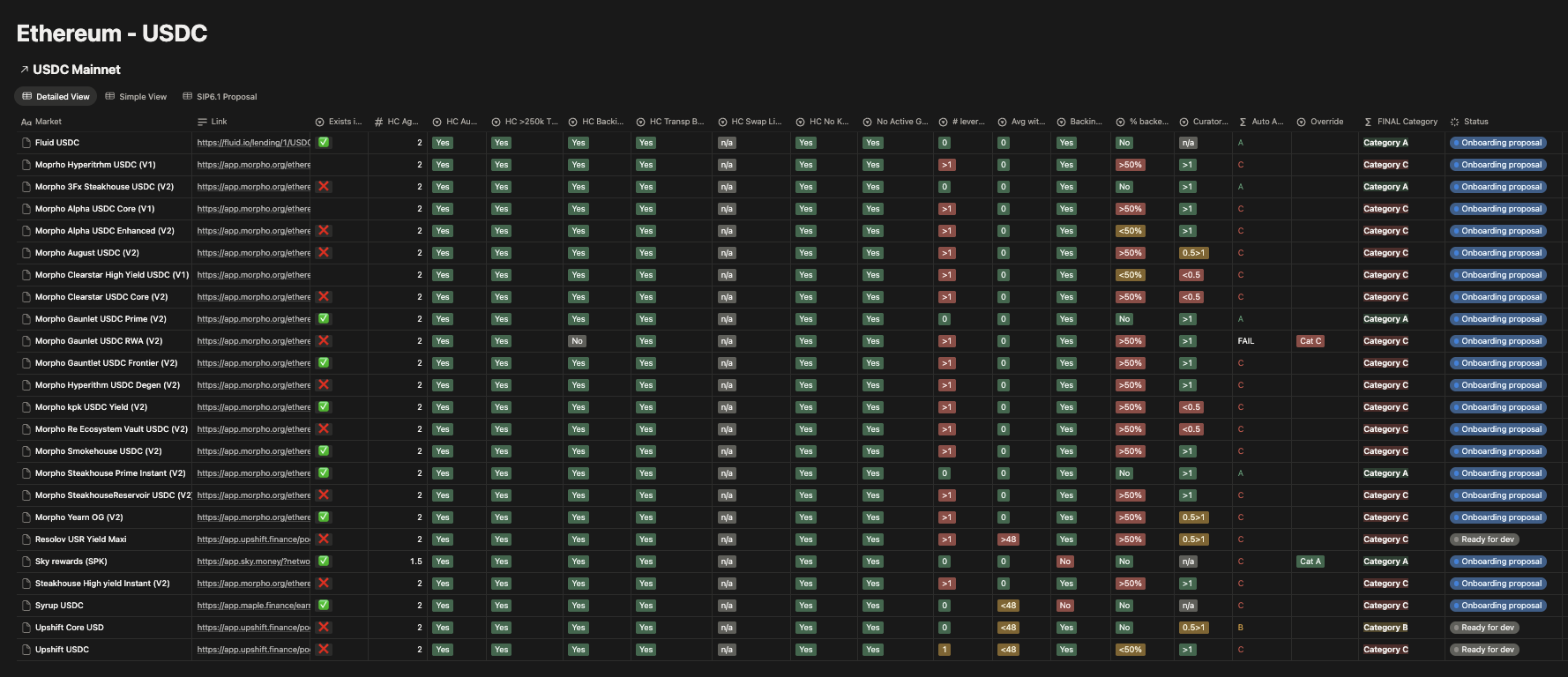Click Ready for dev status in Upshift Core USD row
The image size is (1568, 677).
pyautogui.click(x=1483, y=628)
